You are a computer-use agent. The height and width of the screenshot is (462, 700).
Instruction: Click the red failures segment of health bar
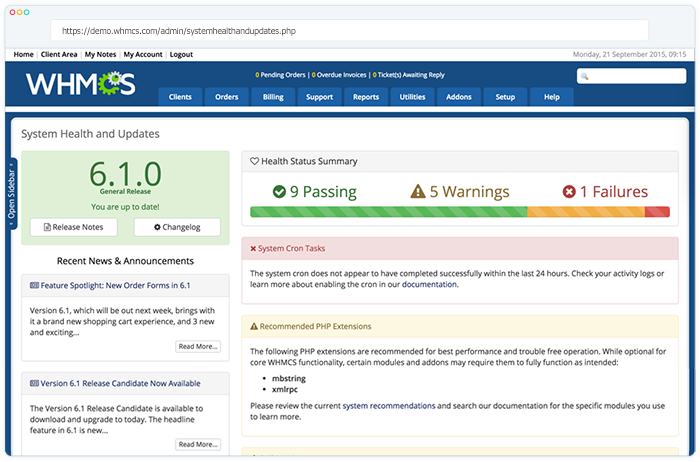[657, 212]
